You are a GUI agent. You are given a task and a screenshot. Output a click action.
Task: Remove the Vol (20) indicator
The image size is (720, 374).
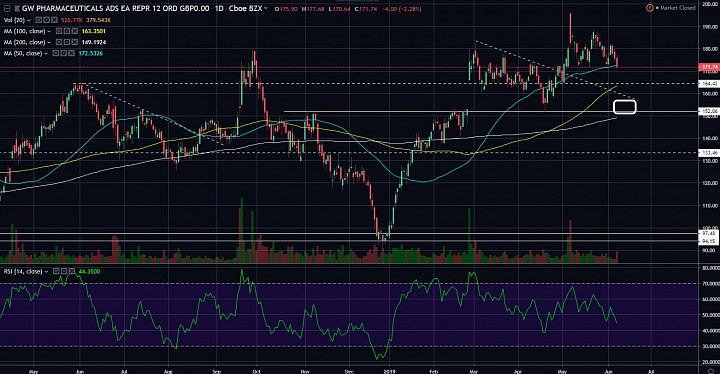click(54, 20)
